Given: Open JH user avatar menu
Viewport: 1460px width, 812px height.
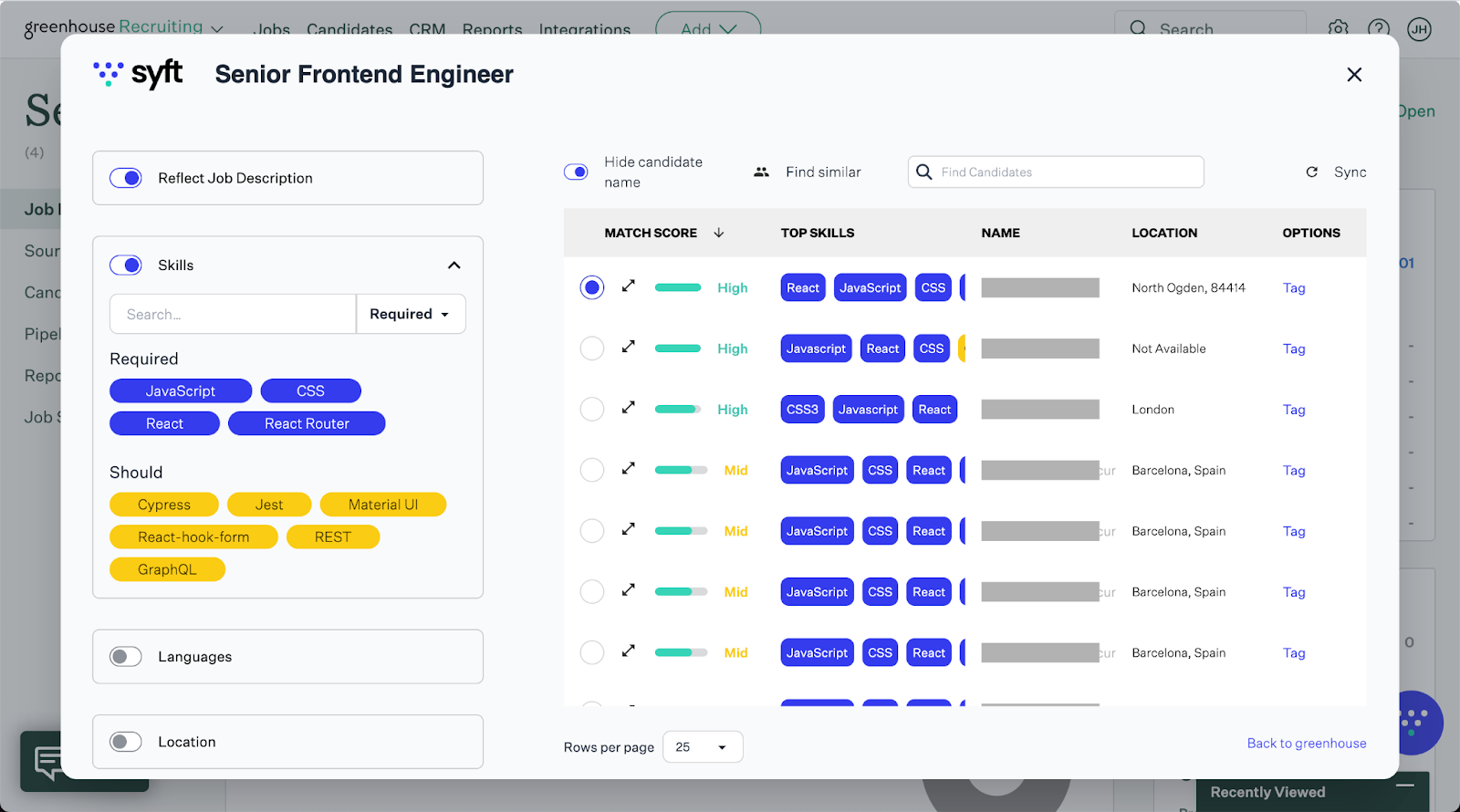Looking at the screenshot, I should pyautogui.click(x=1419, y=29).
